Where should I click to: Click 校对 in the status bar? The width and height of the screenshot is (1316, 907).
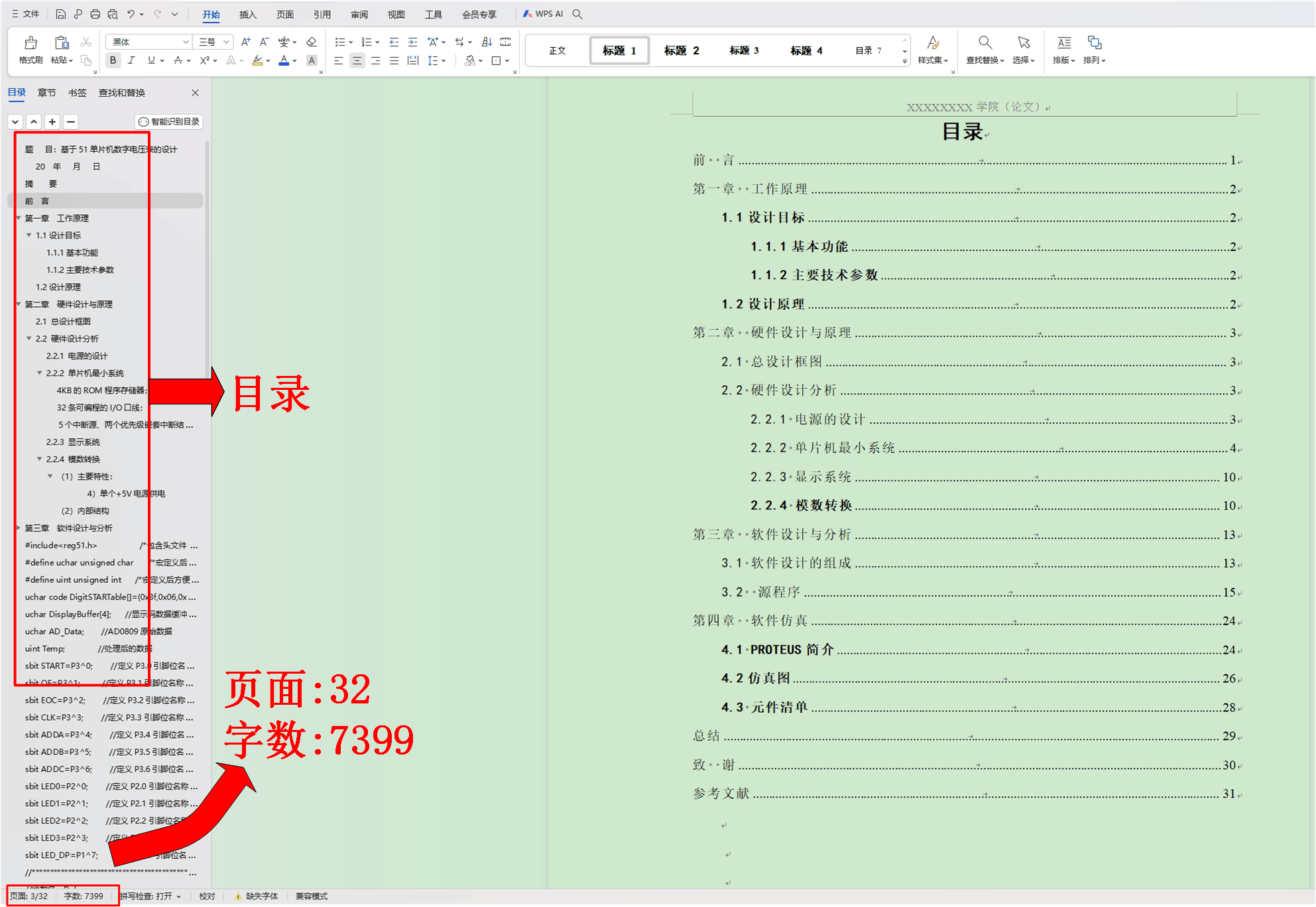point(207,896)
